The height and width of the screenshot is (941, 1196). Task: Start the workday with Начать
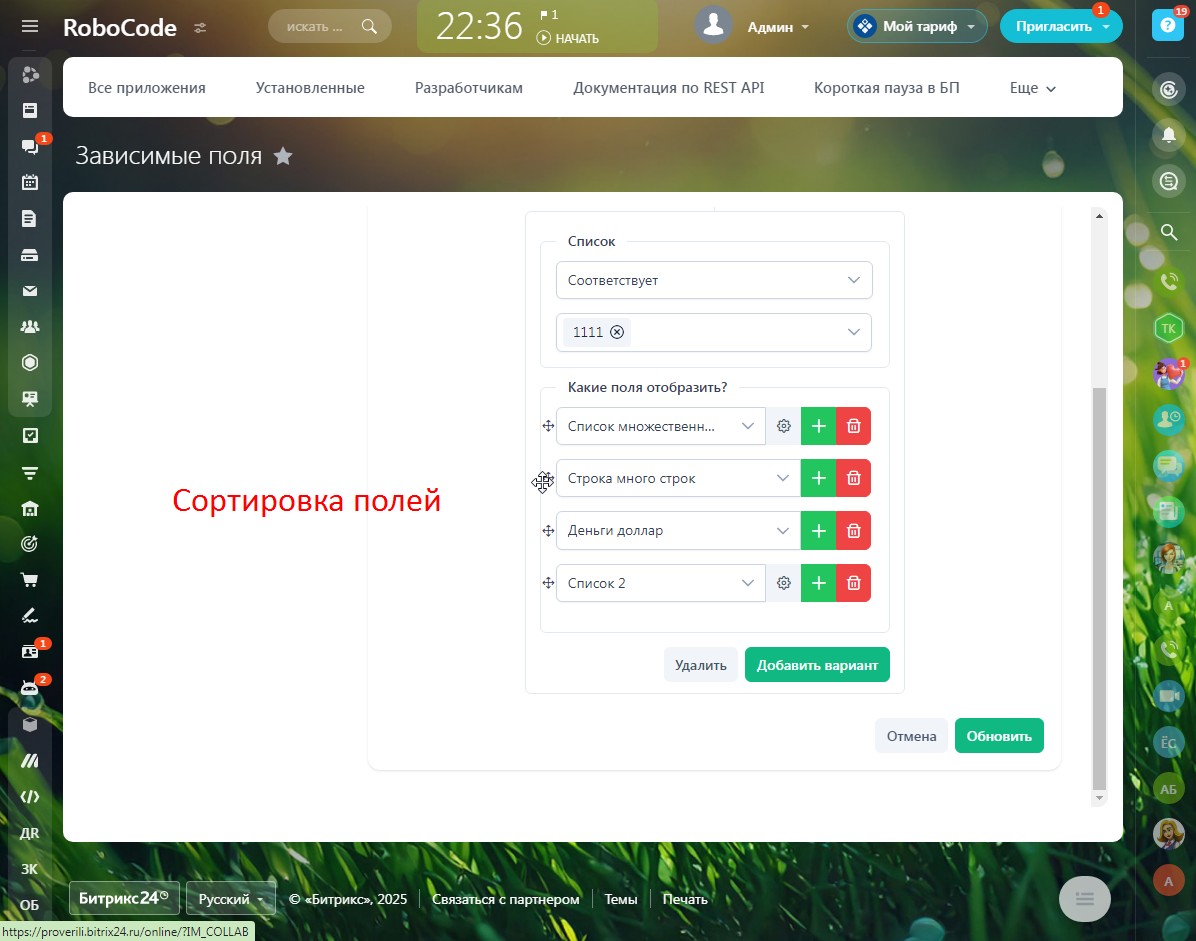tap(568, 39)
